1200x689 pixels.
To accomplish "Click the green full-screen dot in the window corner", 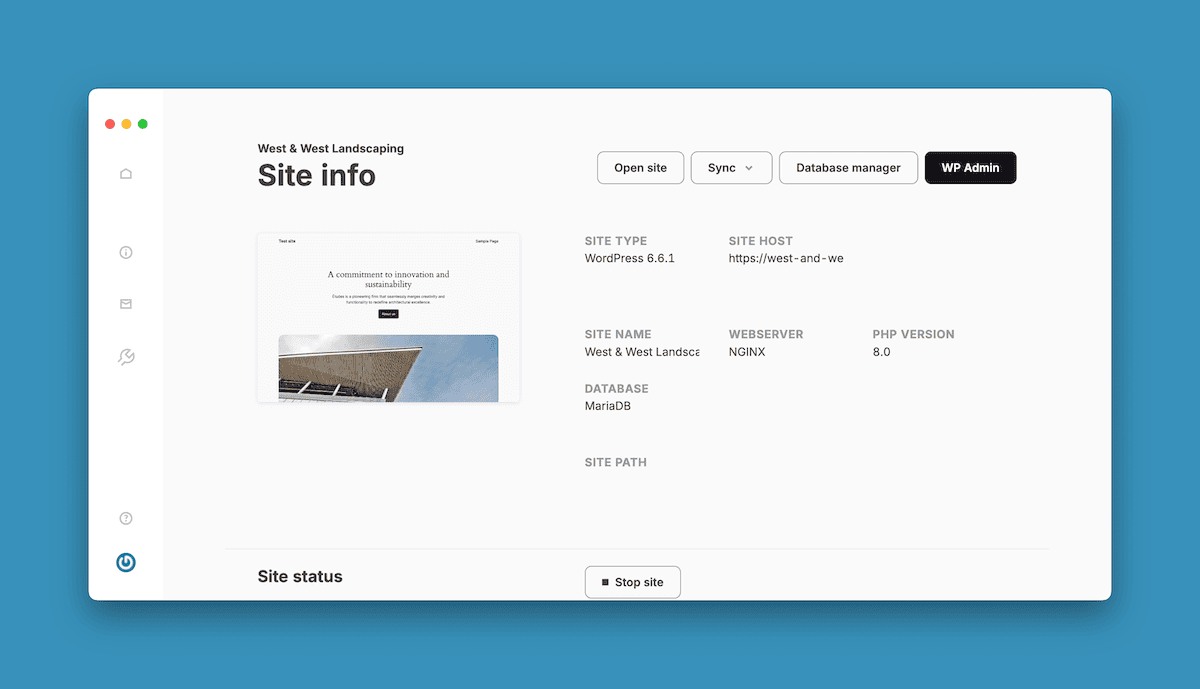I will [143, 123].
